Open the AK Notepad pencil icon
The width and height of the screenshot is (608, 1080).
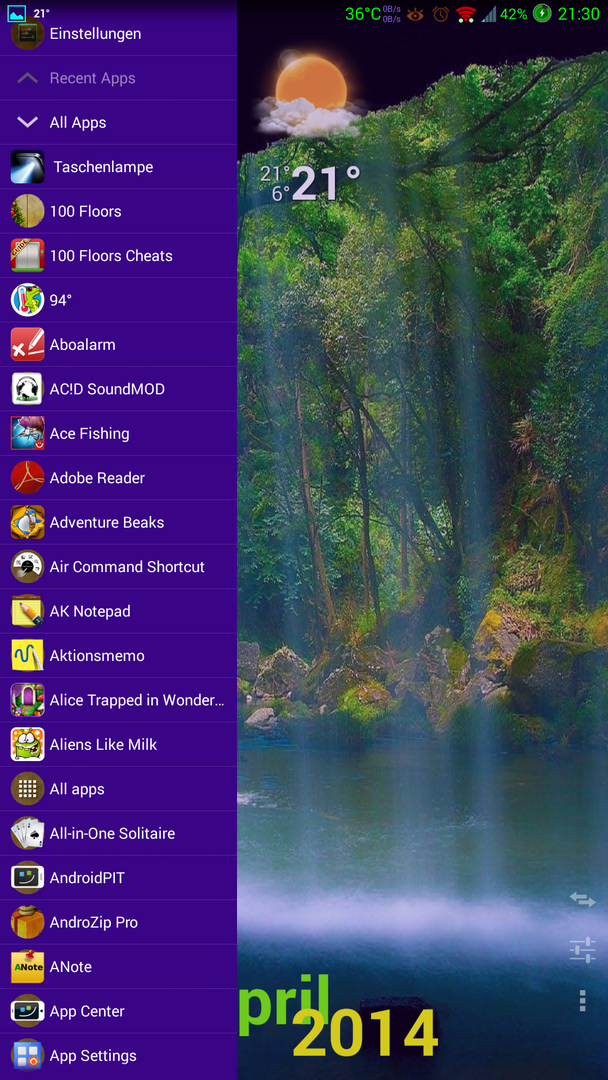tap(28, 611)
